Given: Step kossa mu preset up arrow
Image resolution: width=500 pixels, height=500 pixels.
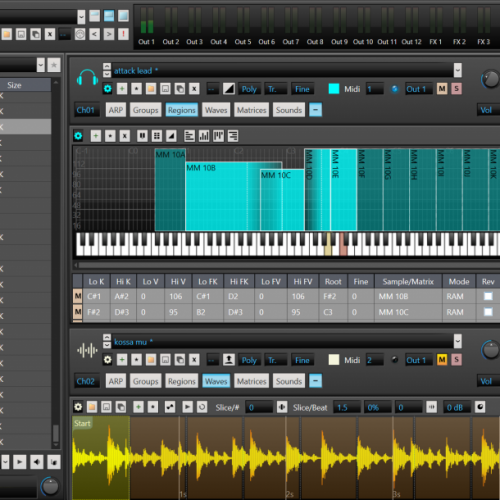Looking at the screenshot, I should (107, 337).
